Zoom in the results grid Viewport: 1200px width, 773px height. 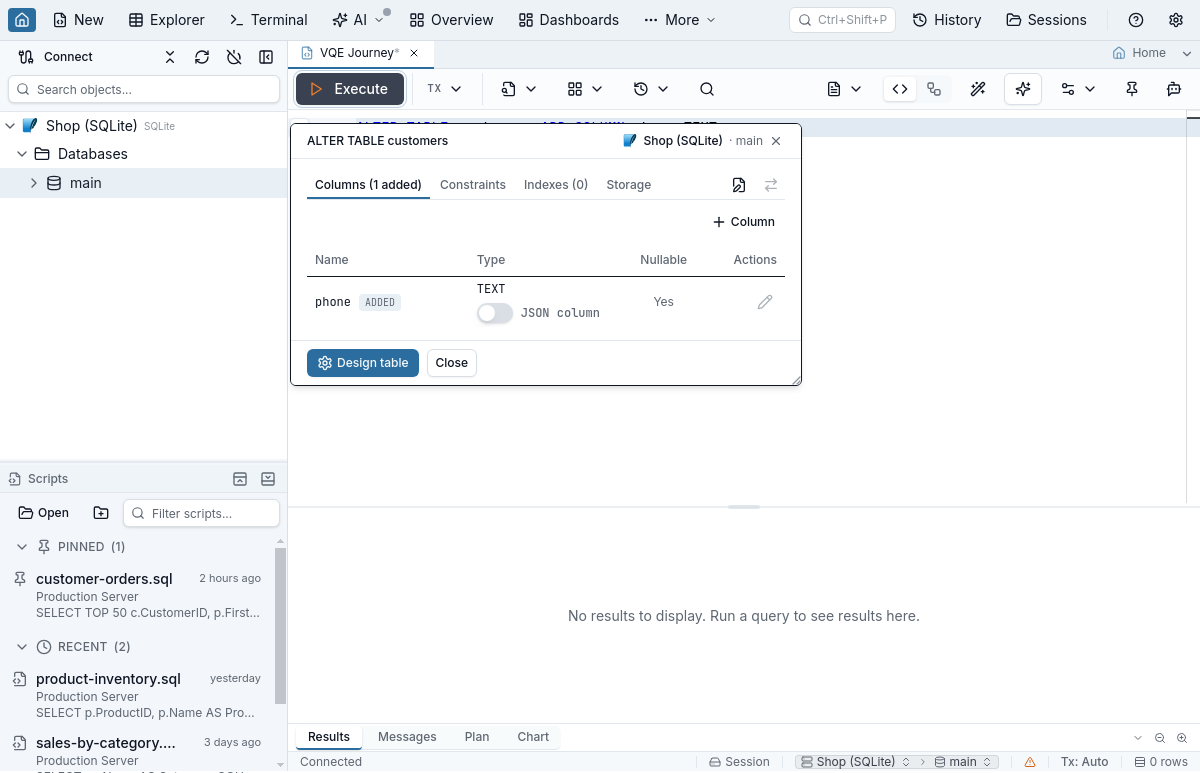pos(1182,737)
